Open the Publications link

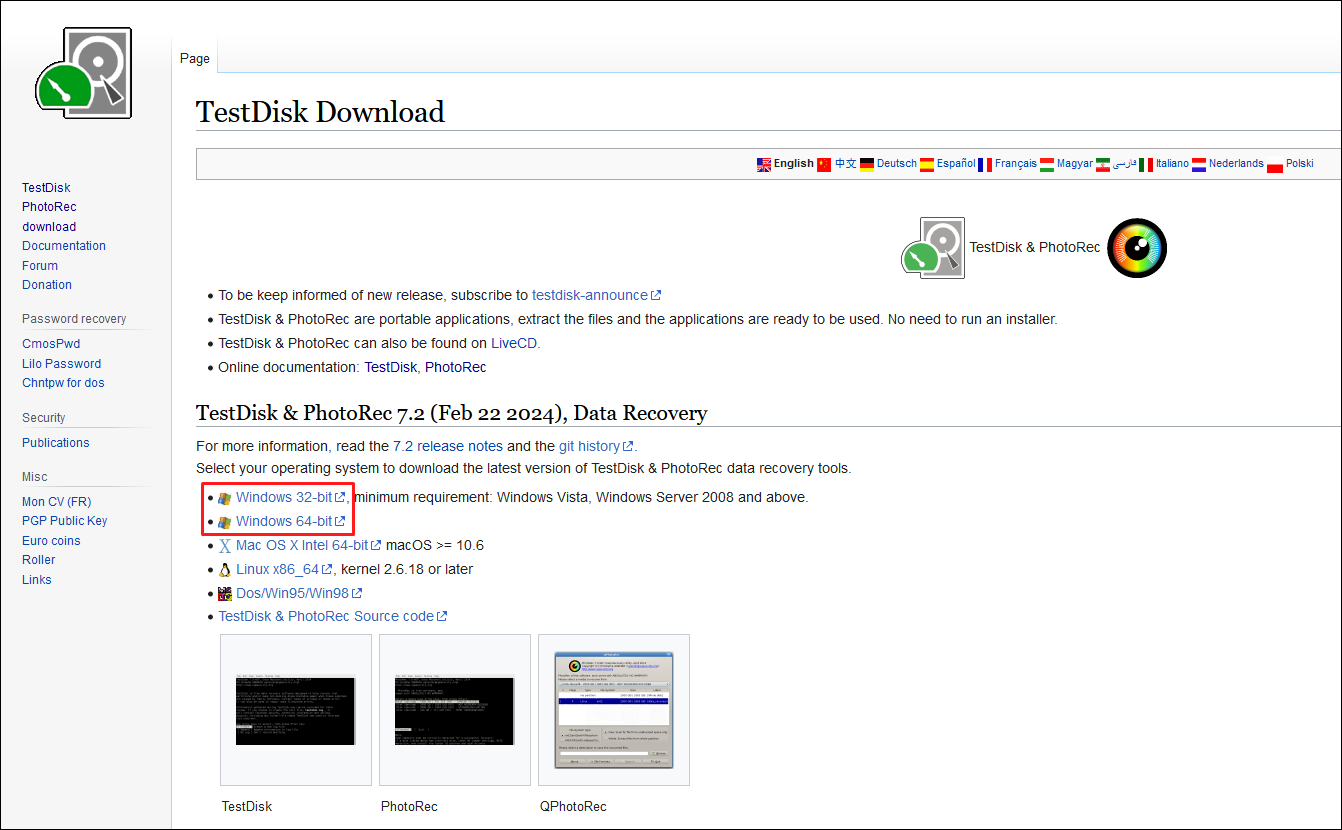[x=56, y=443]
